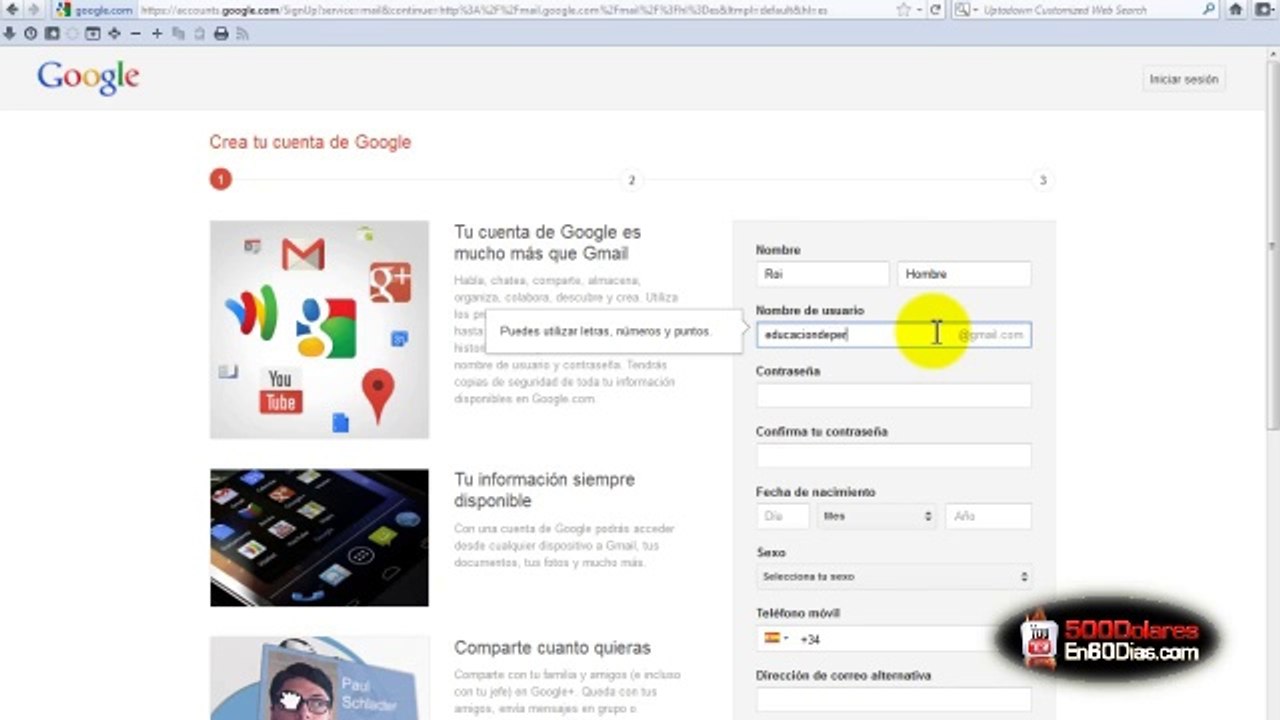
Task: Click the 'Comparte cuanto quieras' heading
Action: [552, 648]
